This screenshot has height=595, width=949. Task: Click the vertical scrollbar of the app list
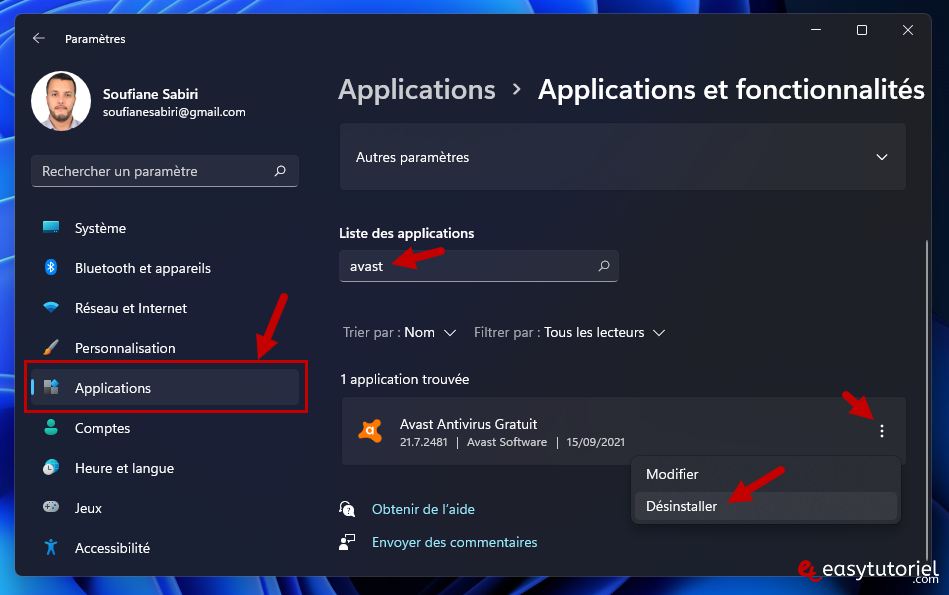[927, 399]
